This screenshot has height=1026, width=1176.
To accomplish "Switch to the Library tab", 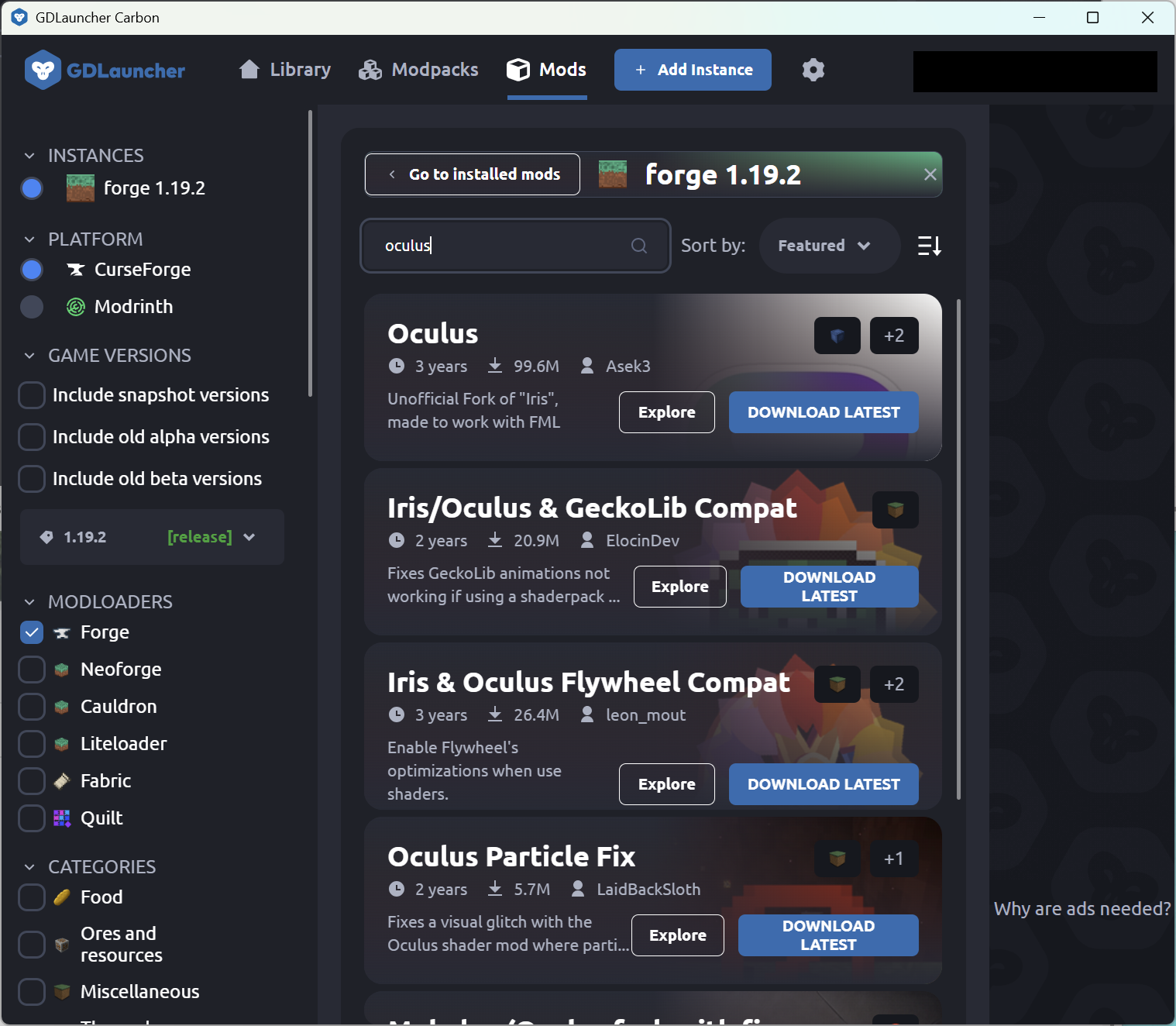I will [x=285, y=70].
